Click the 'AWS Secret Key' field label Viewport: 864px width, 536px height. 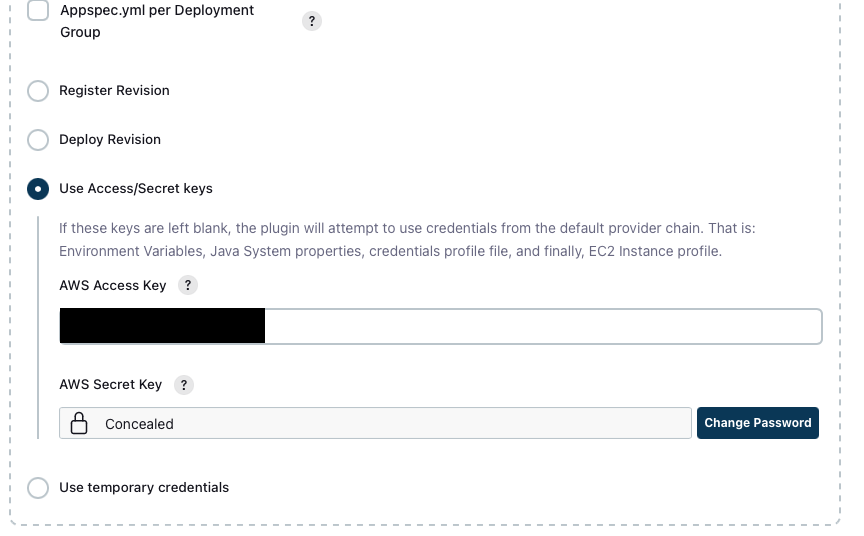111,385
